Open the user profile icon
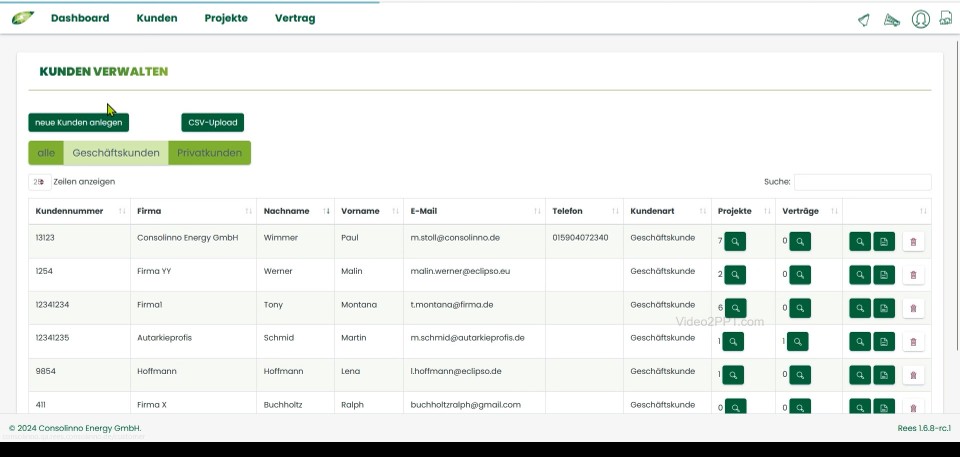 (920, 19)
